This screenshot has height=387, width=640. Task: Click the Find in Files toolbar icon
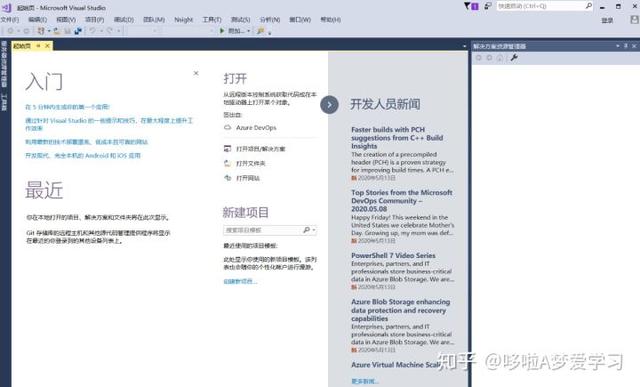tap(260, 31)
